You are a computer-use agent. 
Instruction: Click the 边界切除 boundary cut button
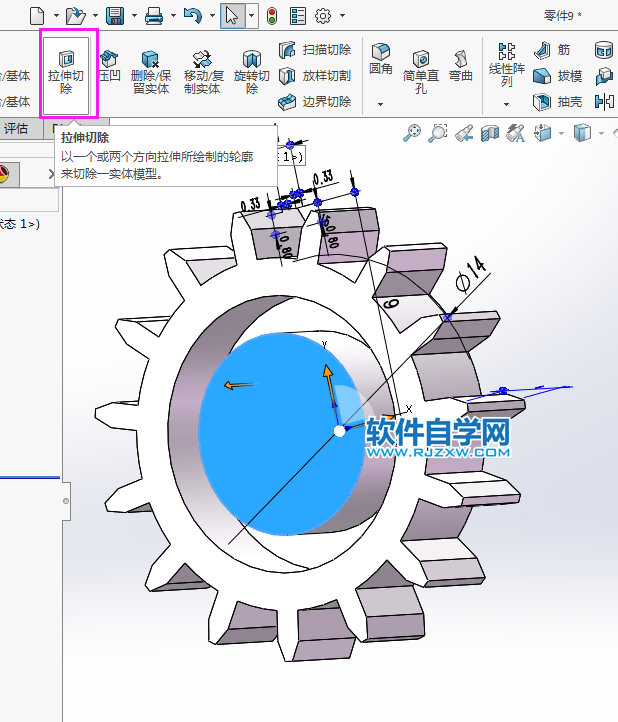coord(315,101)
